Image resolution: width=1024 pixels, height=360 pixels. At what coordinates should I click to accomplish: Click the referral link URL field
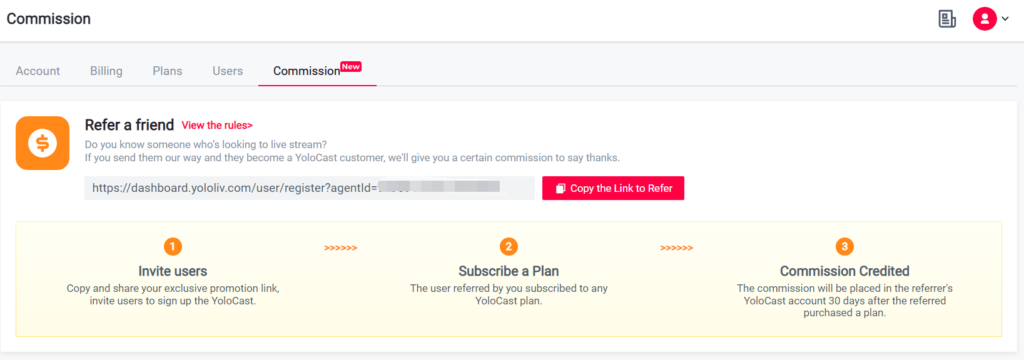(310, 188)
